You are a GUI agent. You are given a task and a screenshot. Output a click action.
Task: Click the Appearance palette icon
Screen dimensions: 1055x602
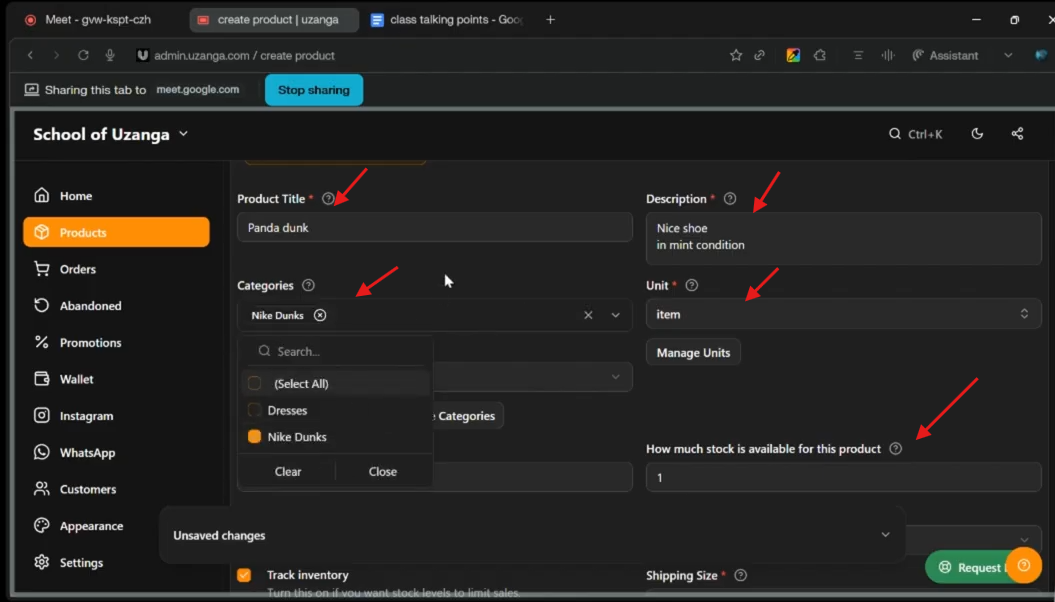[42, 525]
